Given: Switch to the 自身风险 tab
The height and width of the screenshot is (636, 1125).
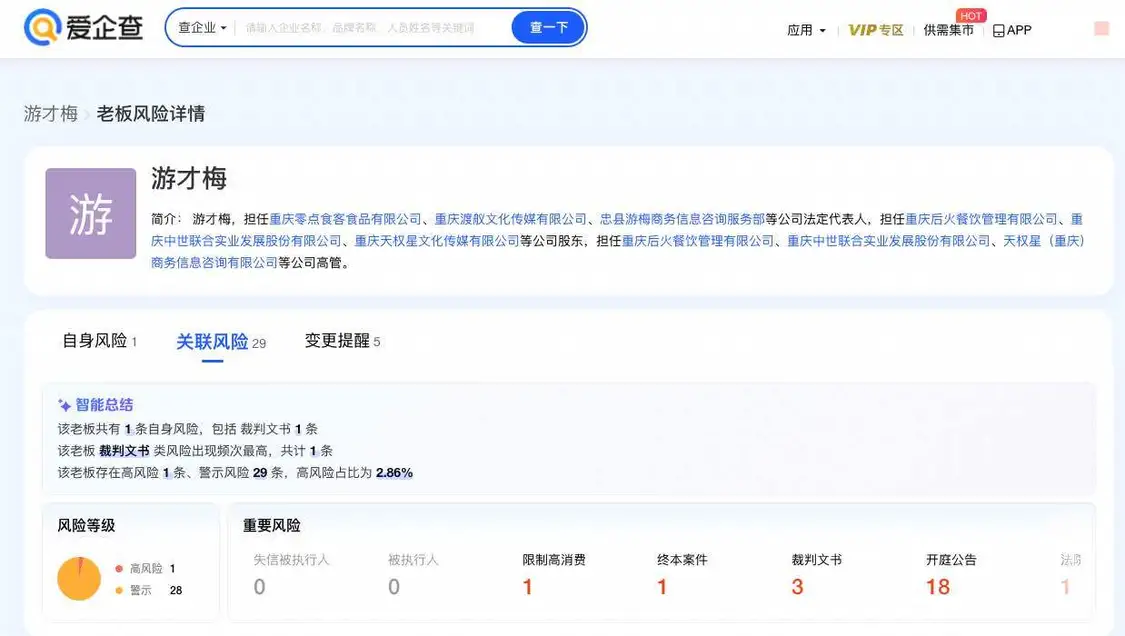Looking at the screenshot, I should point(99,341).
